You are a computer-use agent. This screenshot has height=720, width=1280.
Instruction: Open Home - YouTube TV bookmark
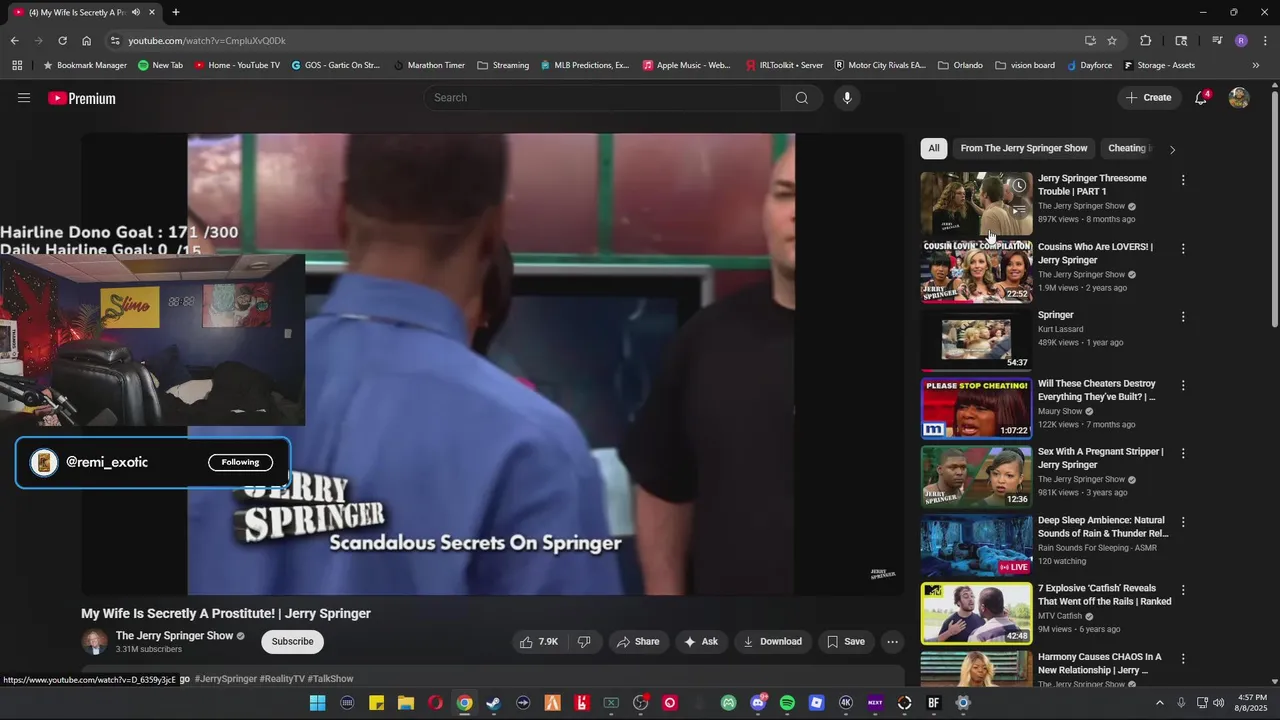236,65
